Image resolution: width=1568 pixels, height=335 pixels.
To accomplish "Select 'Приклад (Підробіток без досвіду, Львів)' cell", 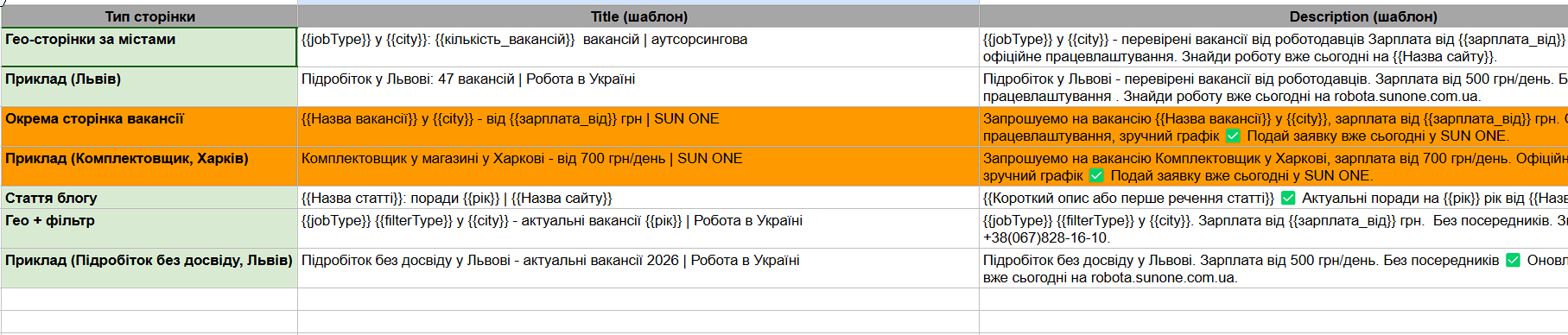I will point(149,269).
